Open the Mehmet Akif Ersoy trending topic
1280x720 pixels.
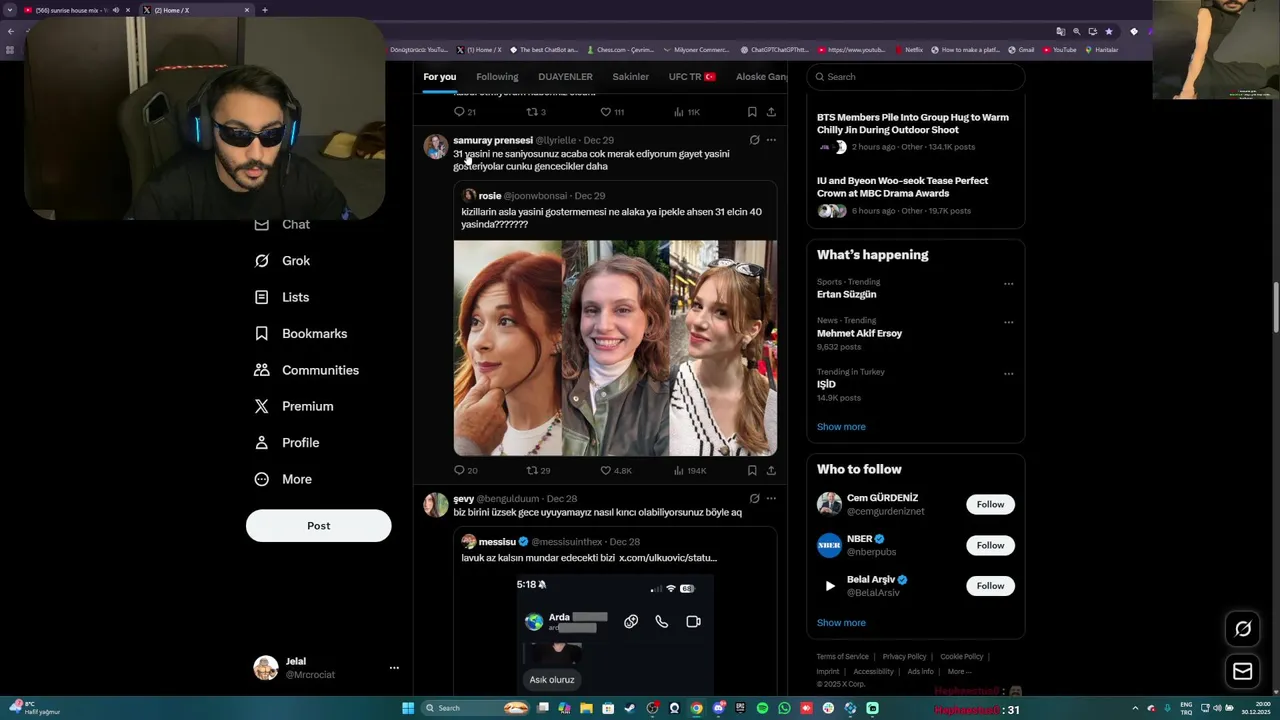(x=859, y=333)
